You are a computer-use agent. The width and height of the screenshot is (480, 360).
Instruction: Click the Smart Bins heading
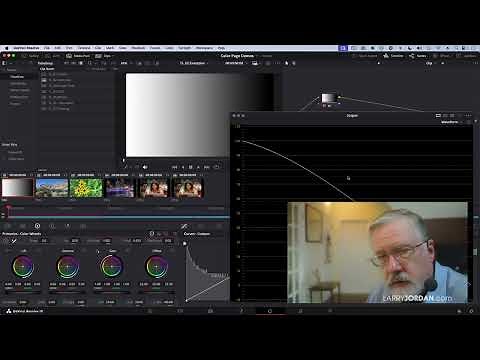click(9, 145)
